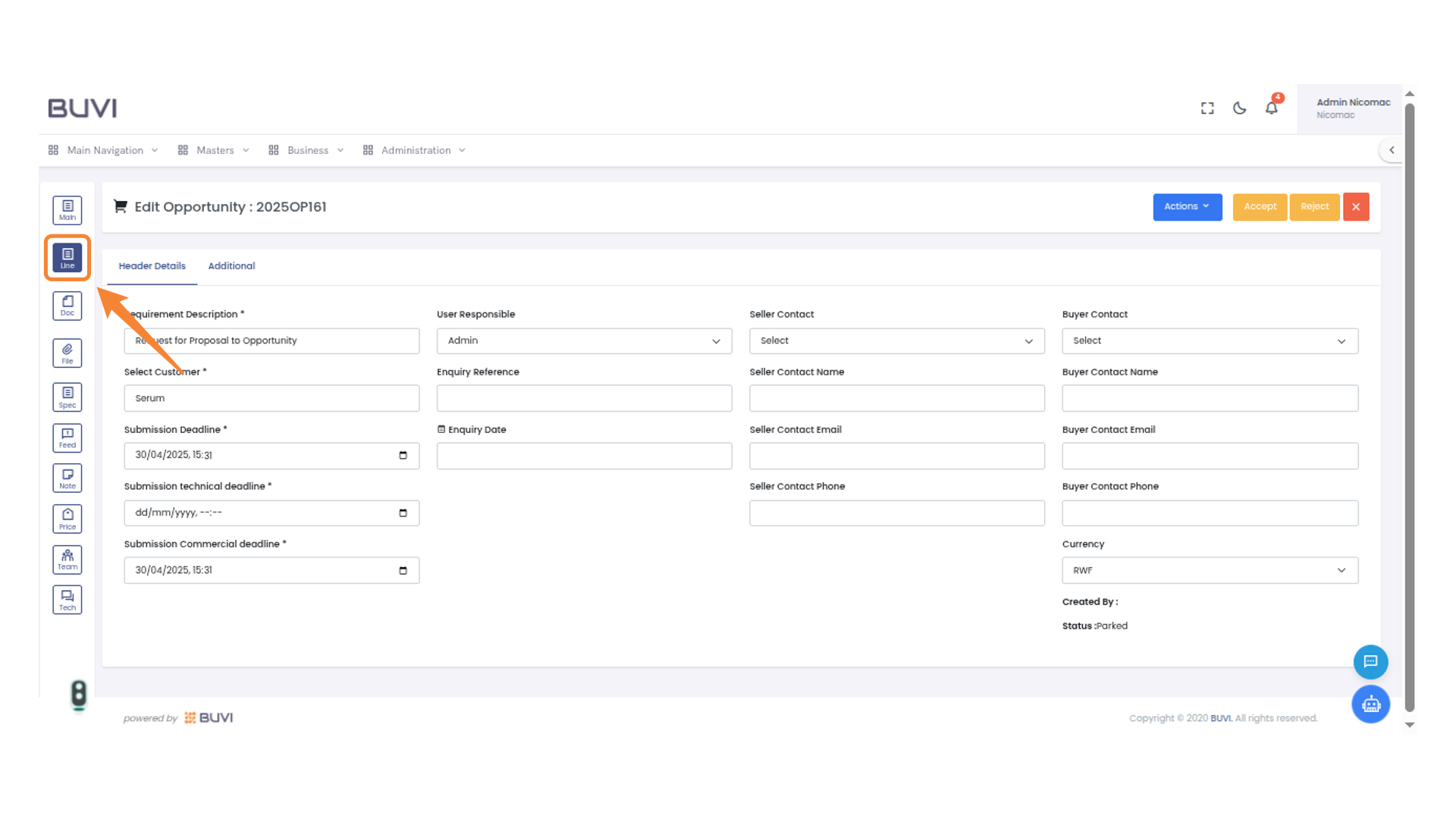Toggle dark mode moon icon
The image size is (1456, 819).
(1239, 108)
